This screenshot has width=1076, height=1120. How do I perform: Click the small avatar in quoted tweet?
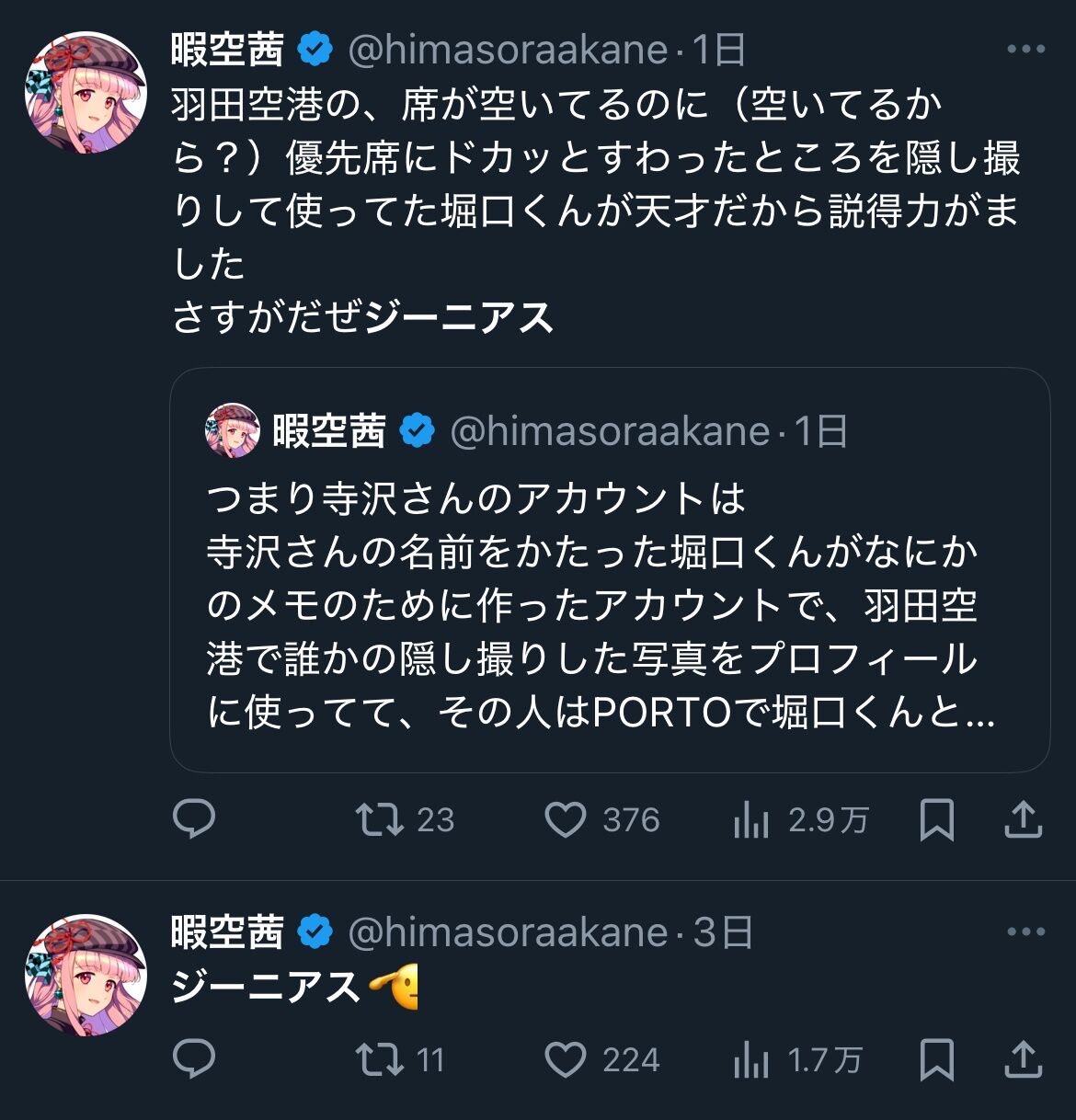232,430
